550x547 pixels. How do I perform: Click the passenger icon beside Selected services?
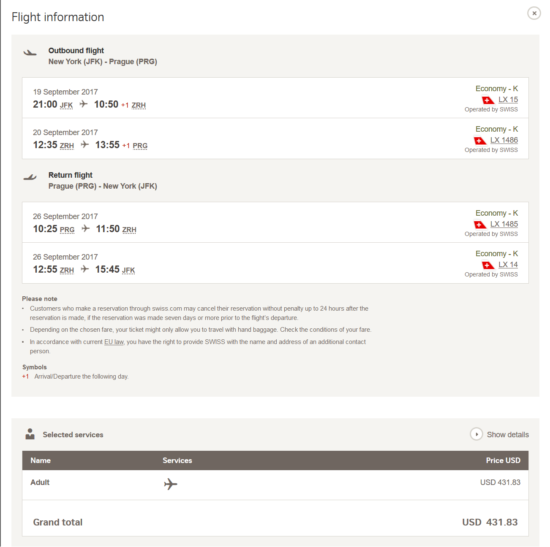30,434
